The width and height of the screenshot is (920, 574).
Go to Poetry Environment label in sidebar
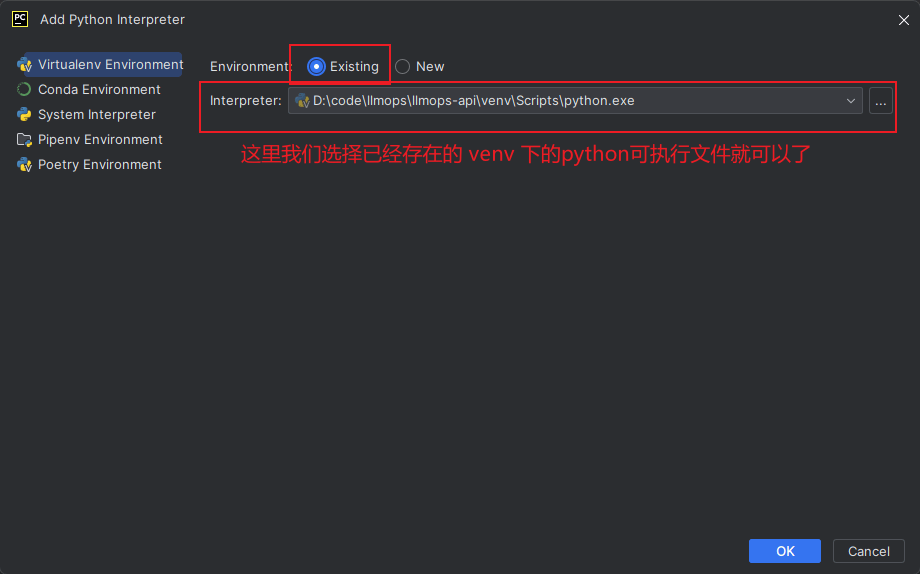pyautogui.click(x=99, y=164)
